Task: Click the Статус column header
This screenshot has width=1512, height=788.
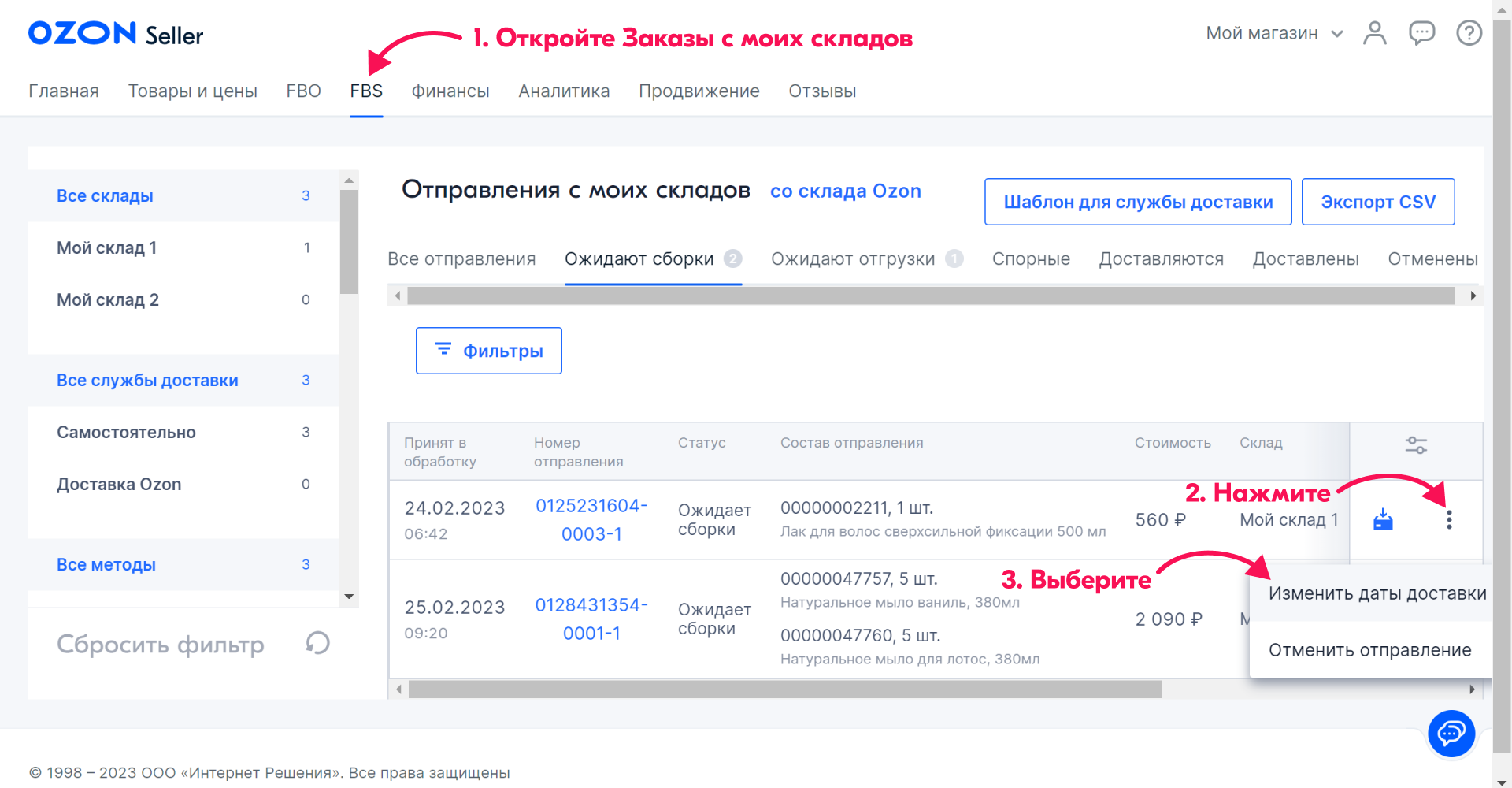Action: point(702,443)
